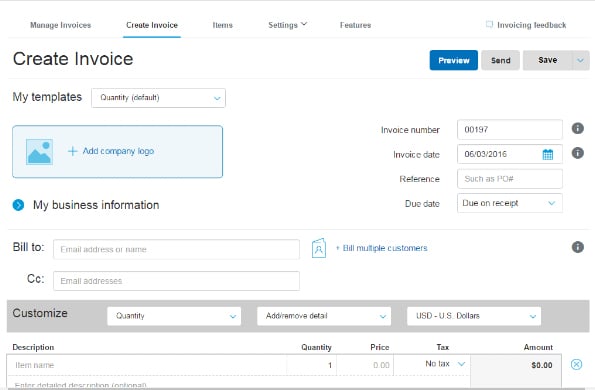The height and width of the screenshot is (390, 595).
Task: Click Bill multiple customers link
Action: coord(382,248)
